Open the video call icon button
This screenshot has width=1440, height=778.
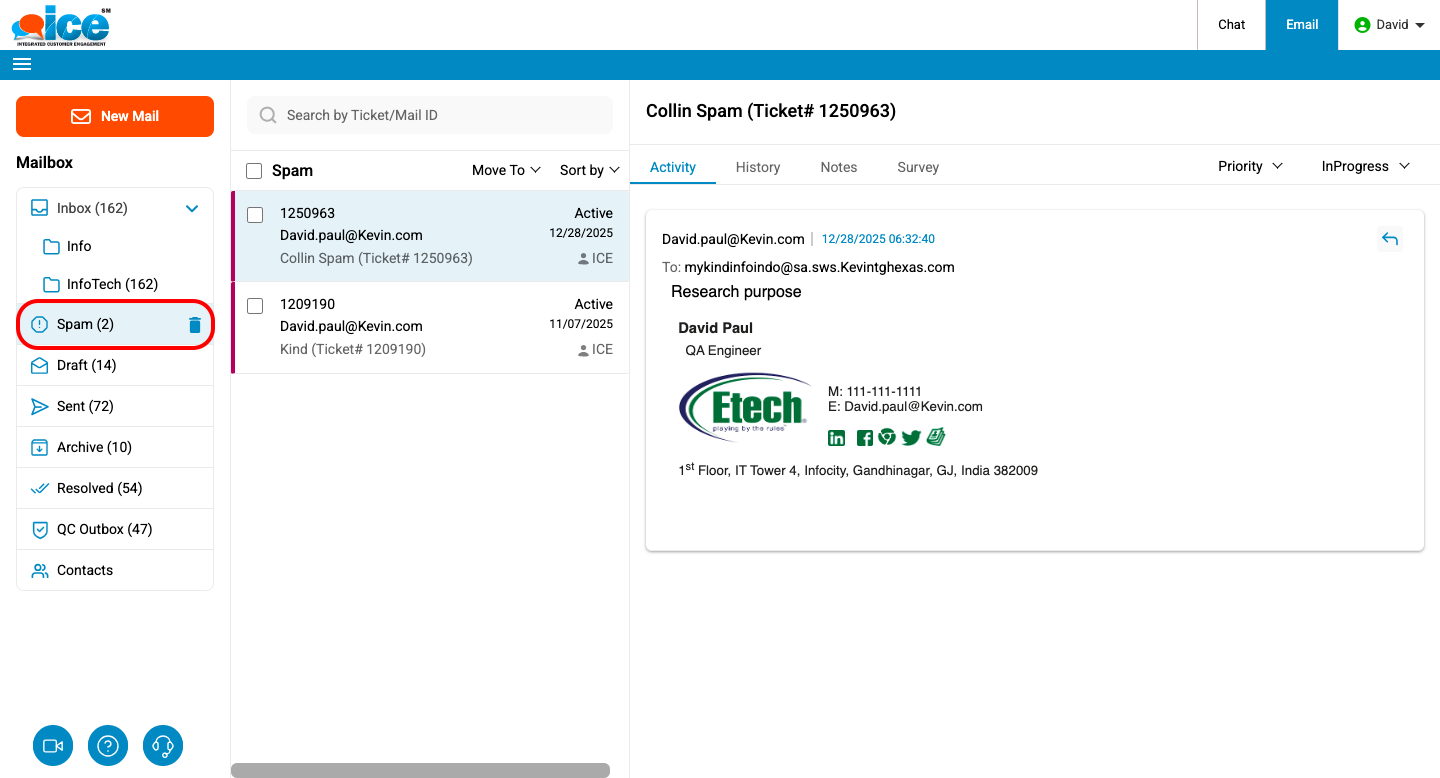coord(53,746)
